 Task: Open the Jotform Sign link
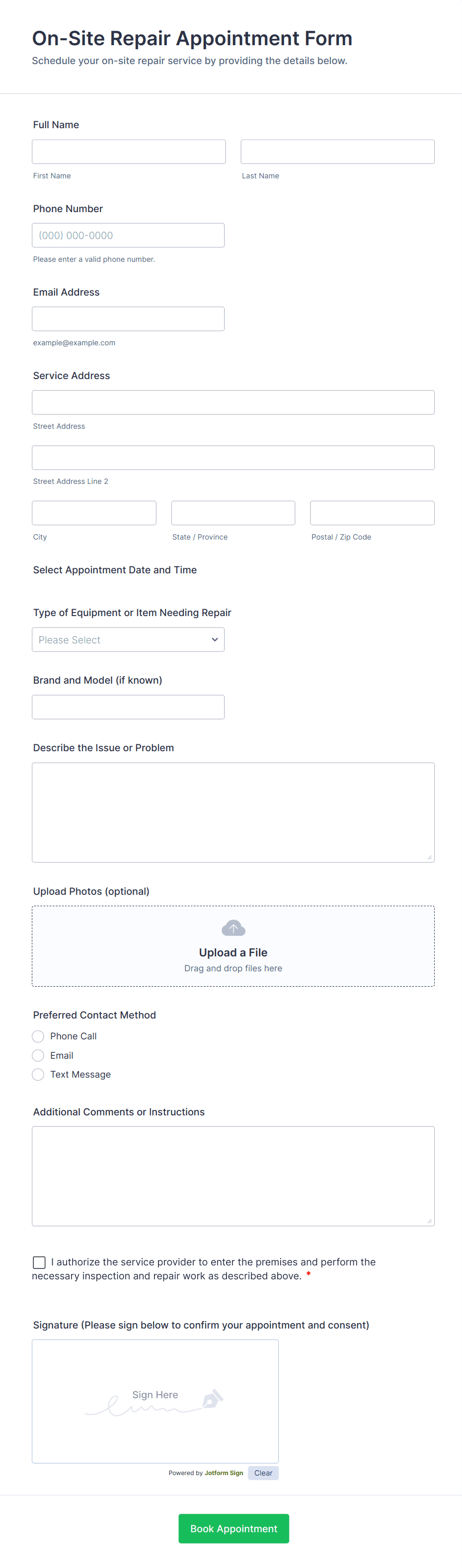tap(224, 1473)
